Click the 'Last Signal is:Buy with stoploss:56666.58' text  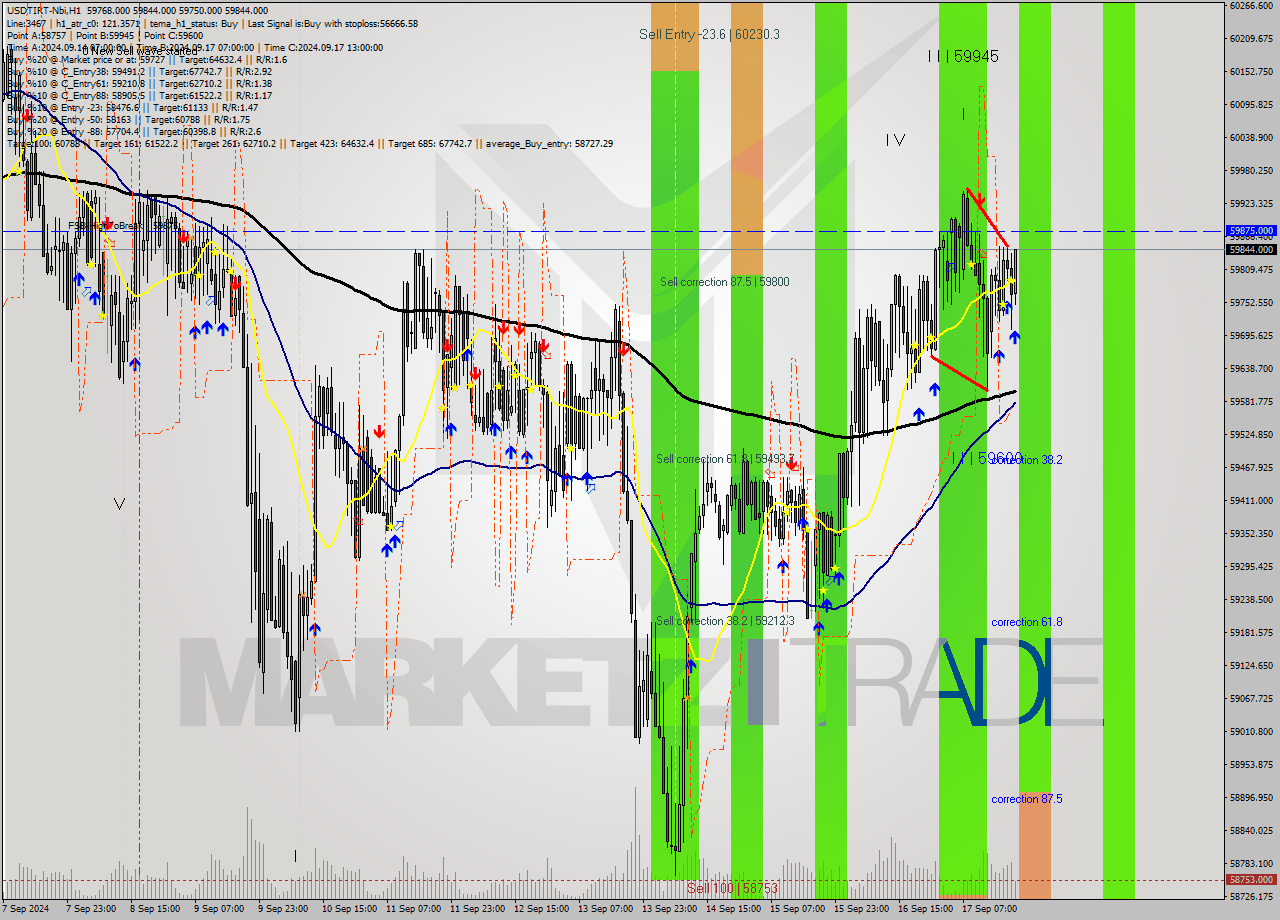[333, 23]
